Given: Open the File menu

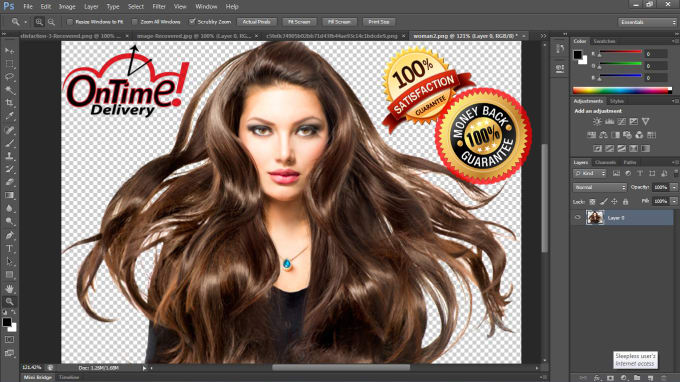Looking at the screenshot, I should tap(28, 7).
